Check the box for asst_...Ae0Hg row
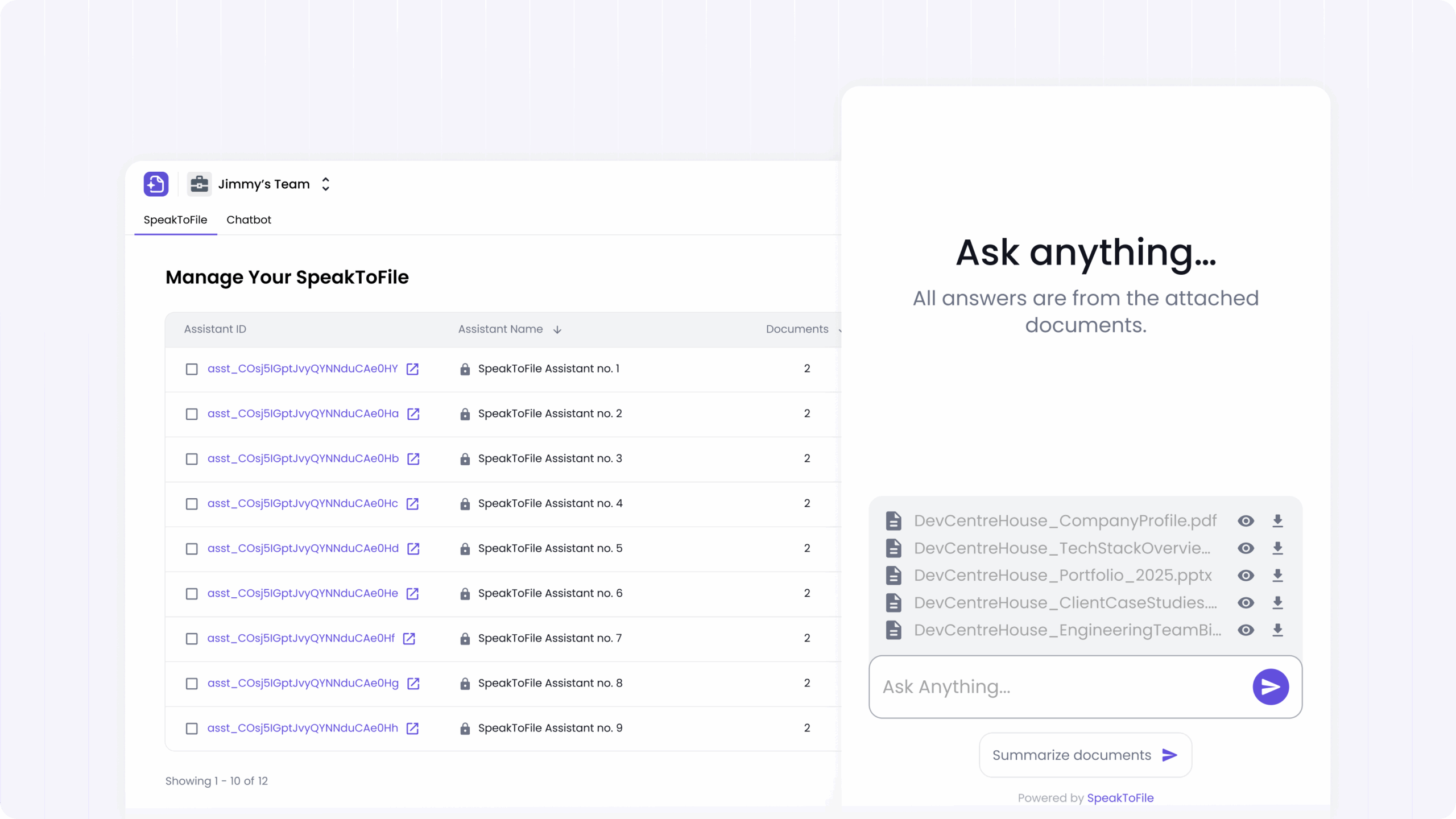 point(192,684)
